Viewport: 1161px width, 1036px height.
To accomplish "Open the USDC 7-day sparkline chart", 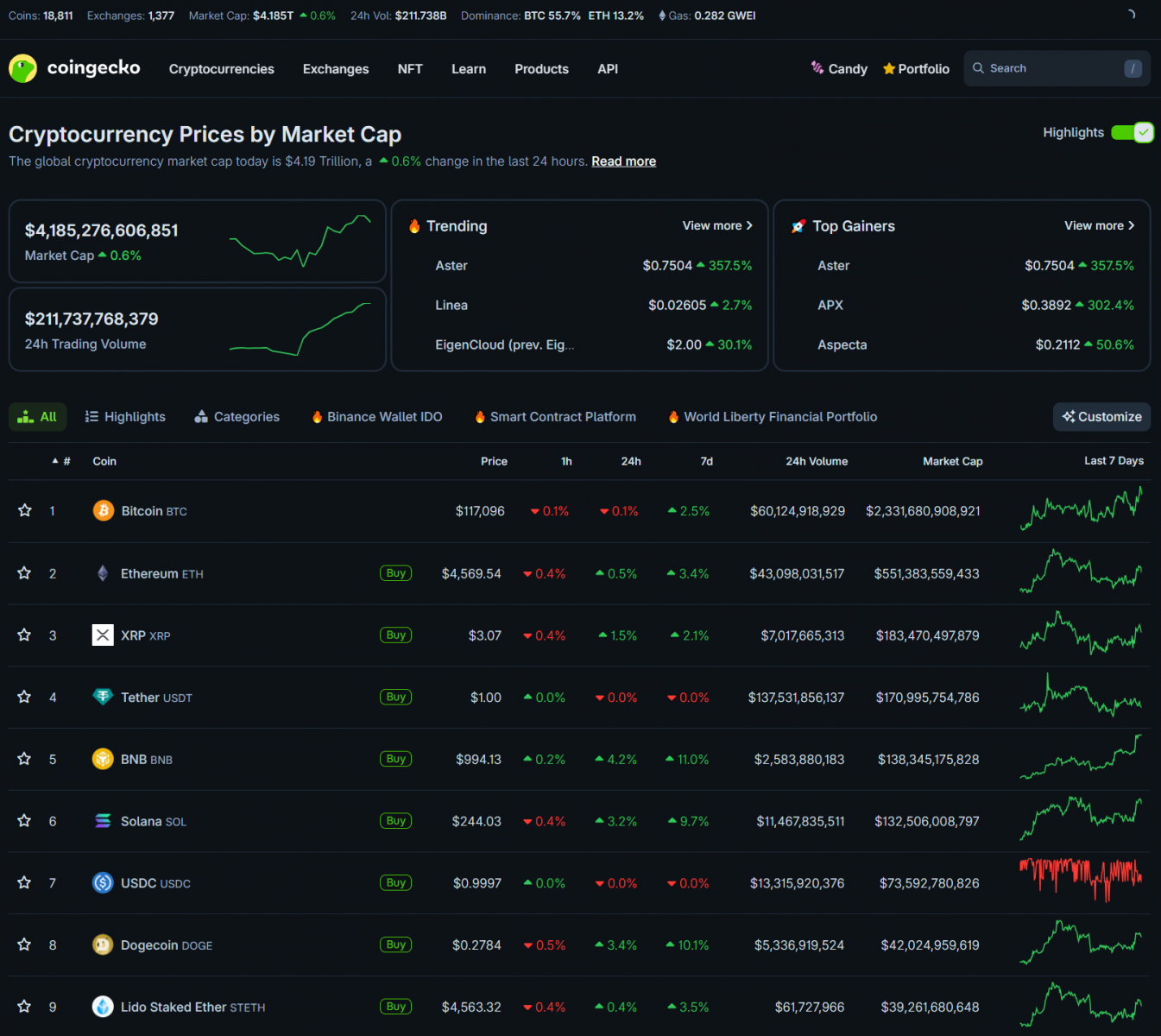I will 1080,881.
